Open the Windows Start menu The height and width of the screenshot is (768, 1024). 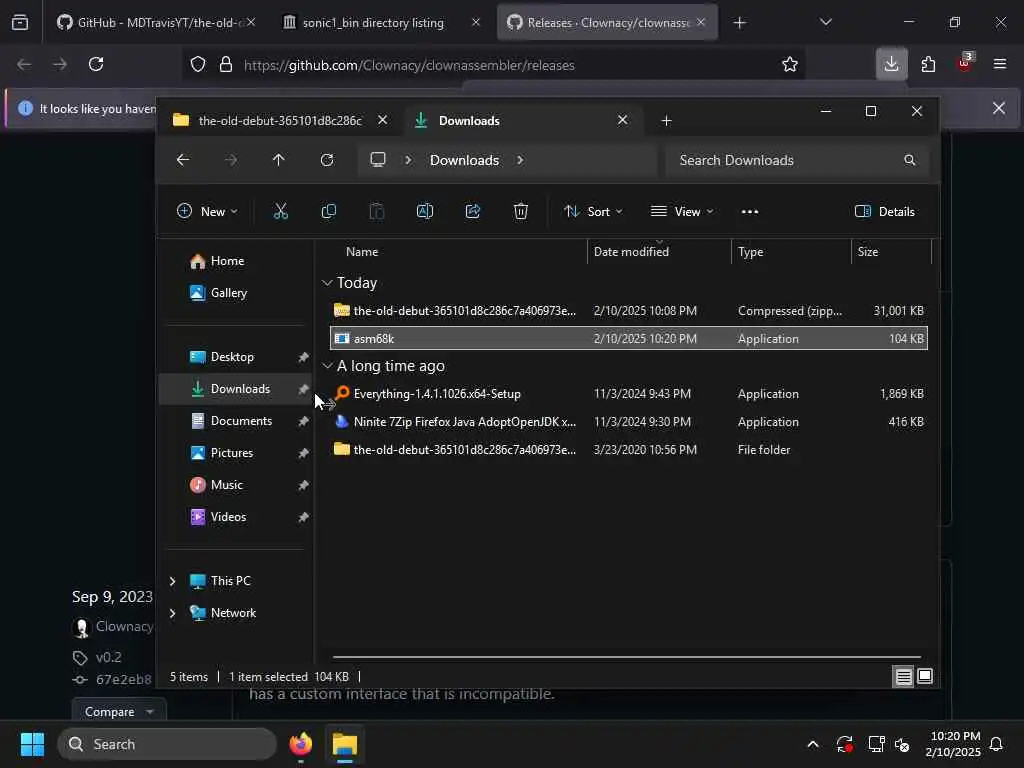(x=32, y=744)
